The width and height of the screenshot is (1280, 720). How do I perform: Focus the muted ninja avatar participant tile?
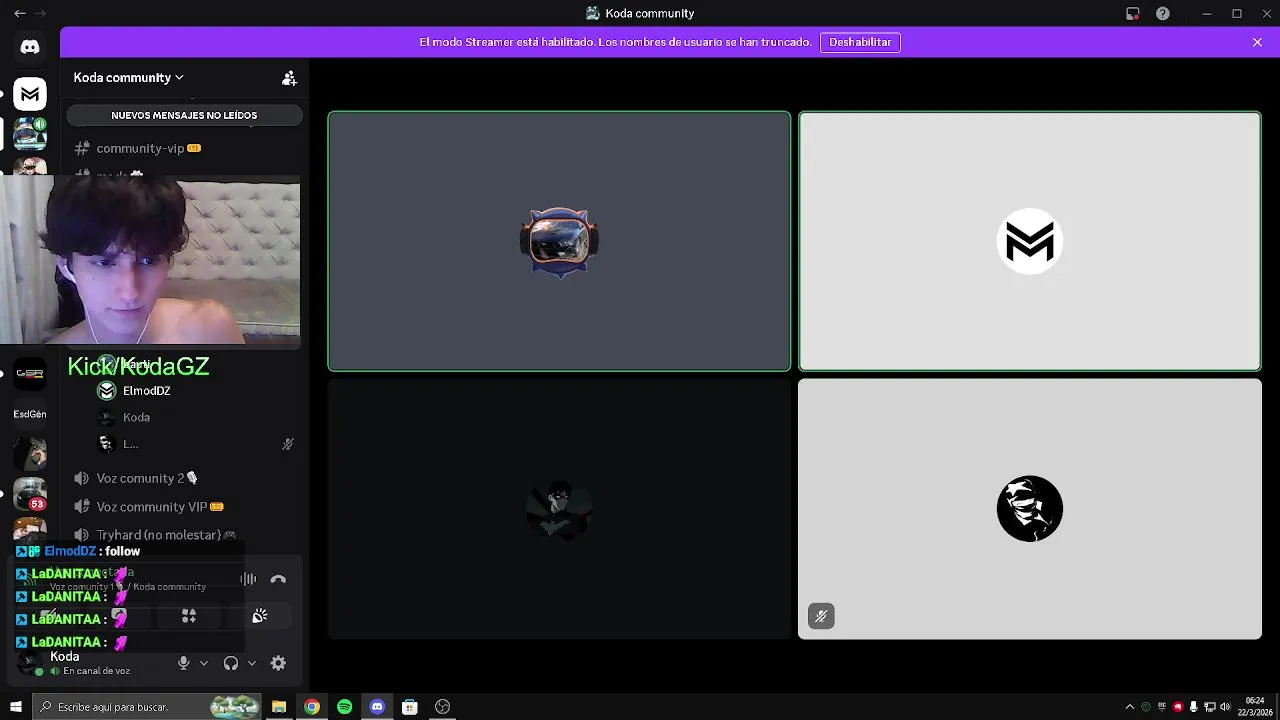pos(1030,509)
